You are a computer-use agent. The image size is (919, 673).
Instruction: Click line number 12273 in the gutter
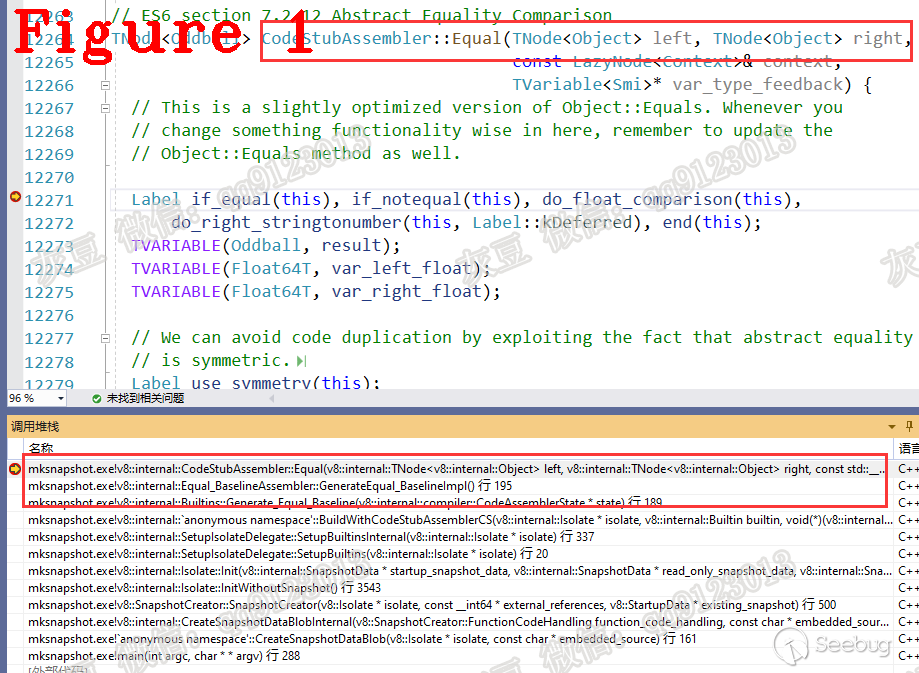(x=49, y=246)
